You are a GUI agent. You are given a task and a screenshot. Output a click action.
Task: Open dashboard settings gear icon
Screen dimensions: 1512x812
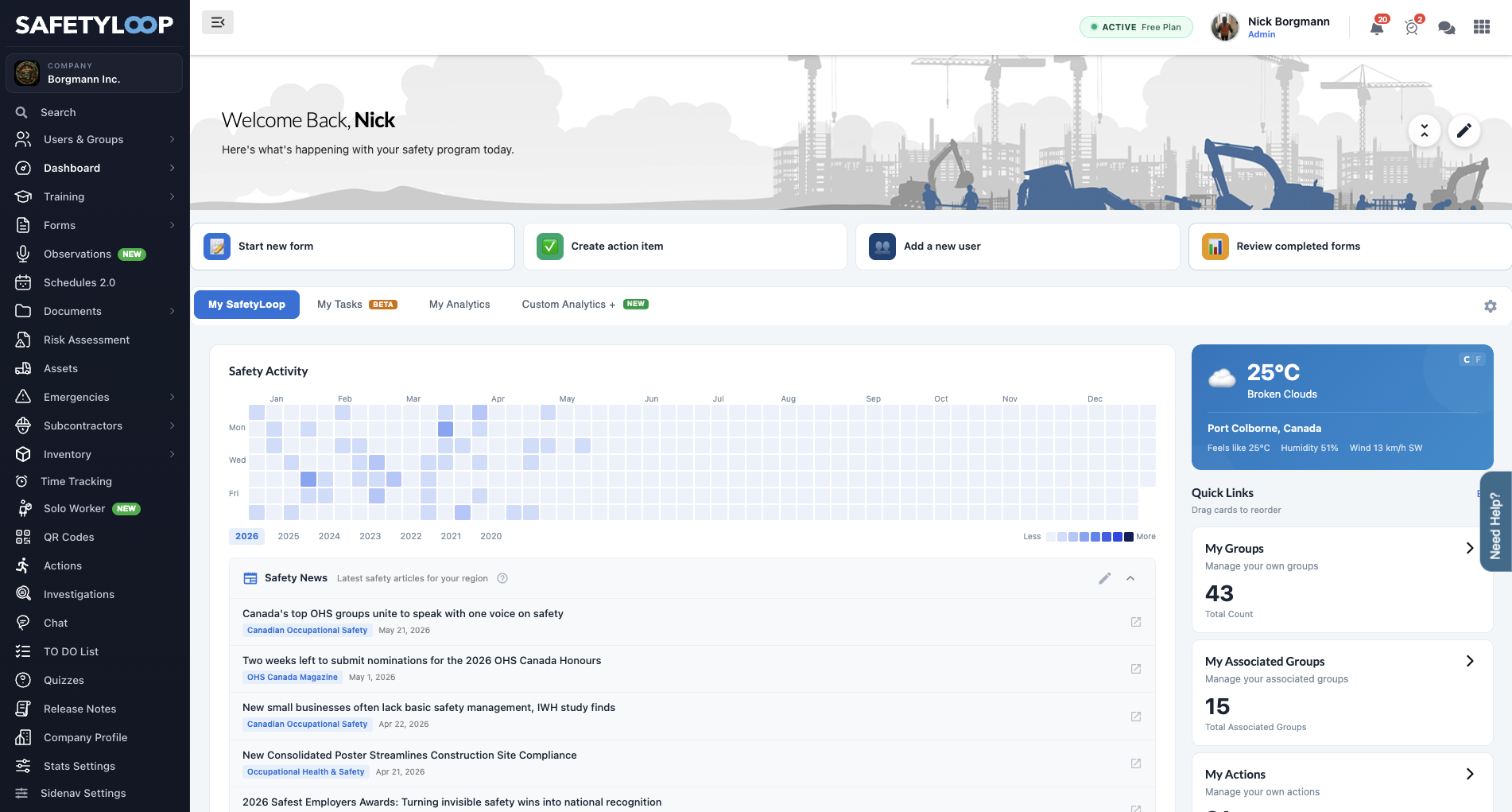(x=1491, y=306)
